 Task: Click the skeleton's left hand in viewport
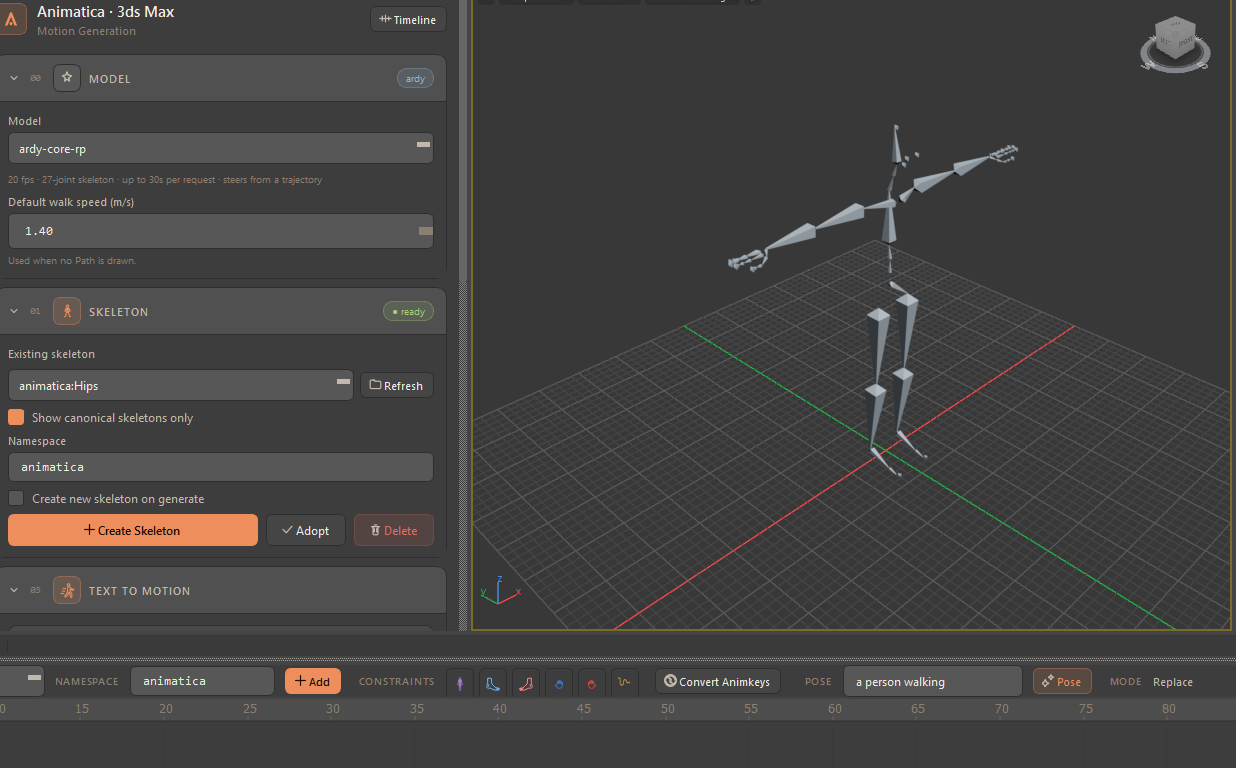point(1003,153)
